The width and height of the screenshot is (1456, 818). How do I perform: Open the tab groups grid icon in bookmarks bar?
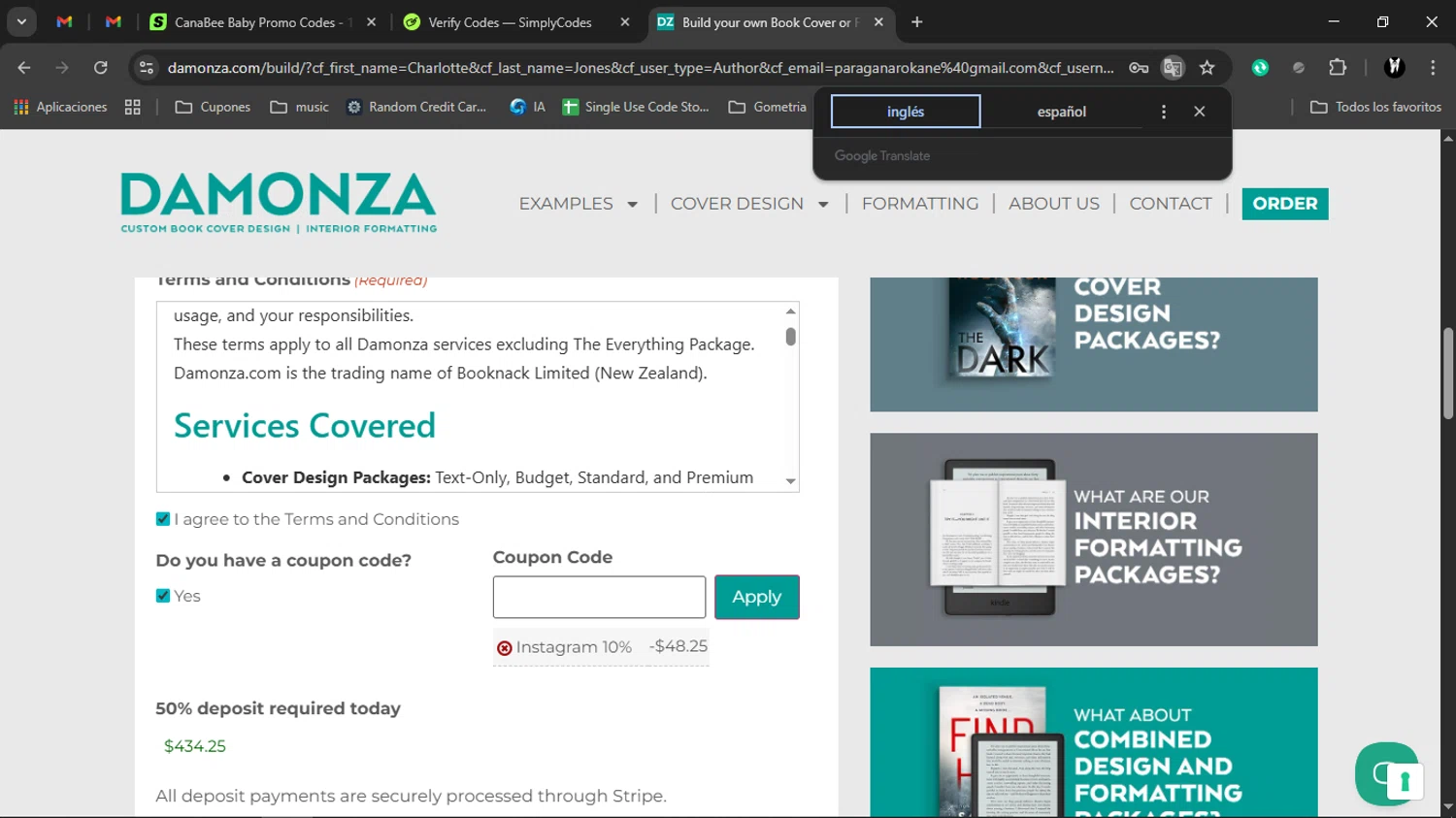tap(133, 107)
